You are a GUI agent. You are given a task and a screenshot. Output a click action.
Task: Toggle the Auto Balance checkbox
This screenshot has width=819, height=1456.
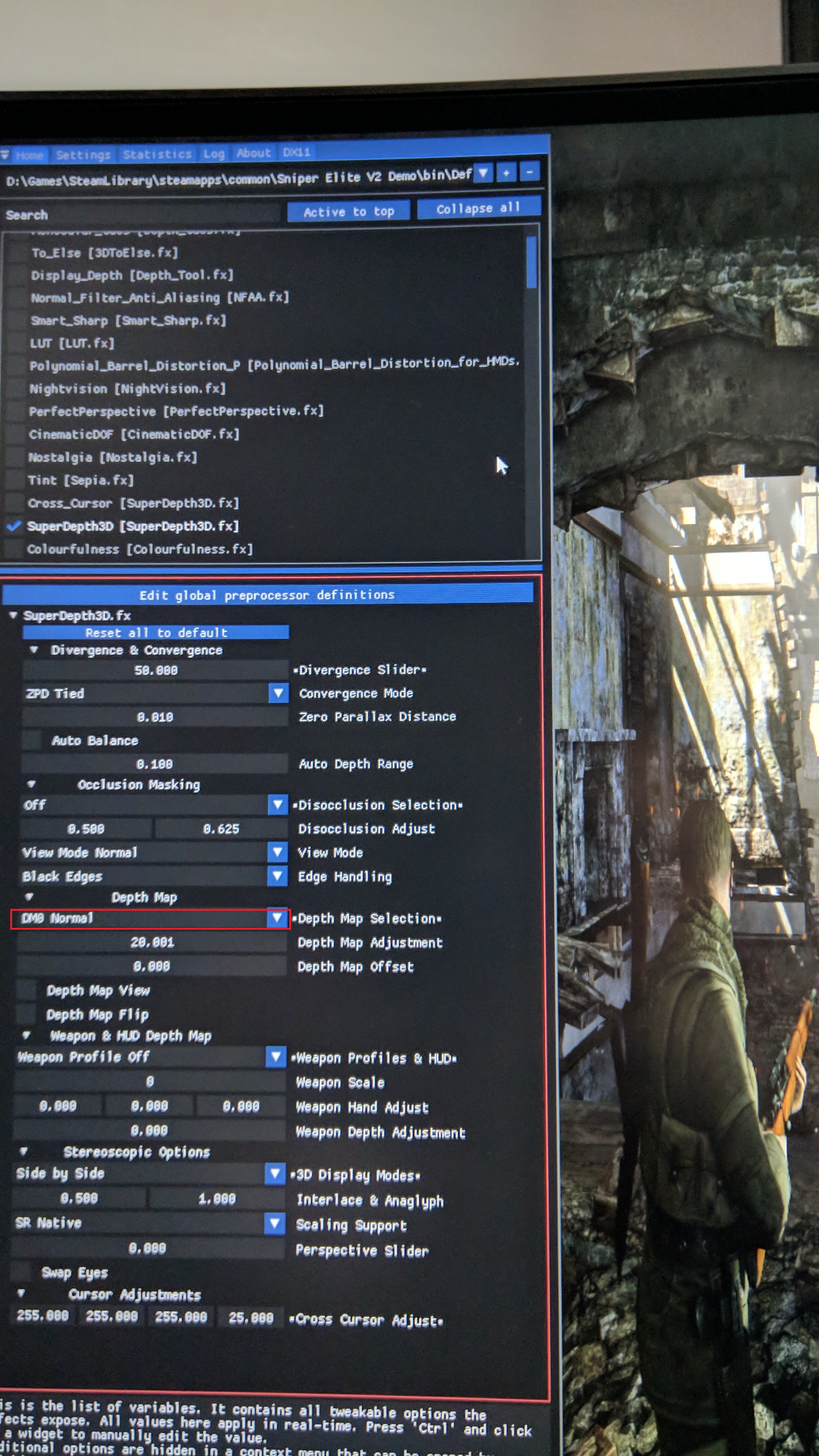click(x=31, y=741)
